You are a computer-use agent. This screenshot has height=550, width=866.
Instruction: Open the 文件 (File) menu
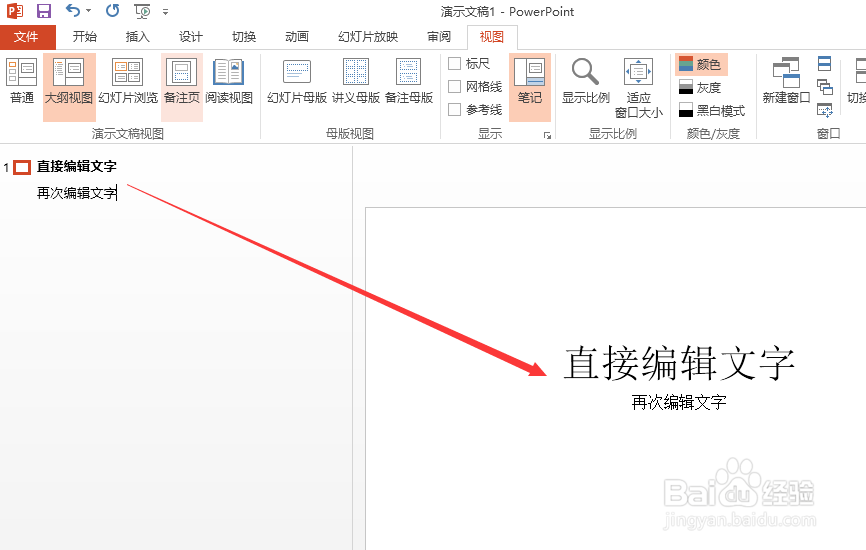coord(27,37)
